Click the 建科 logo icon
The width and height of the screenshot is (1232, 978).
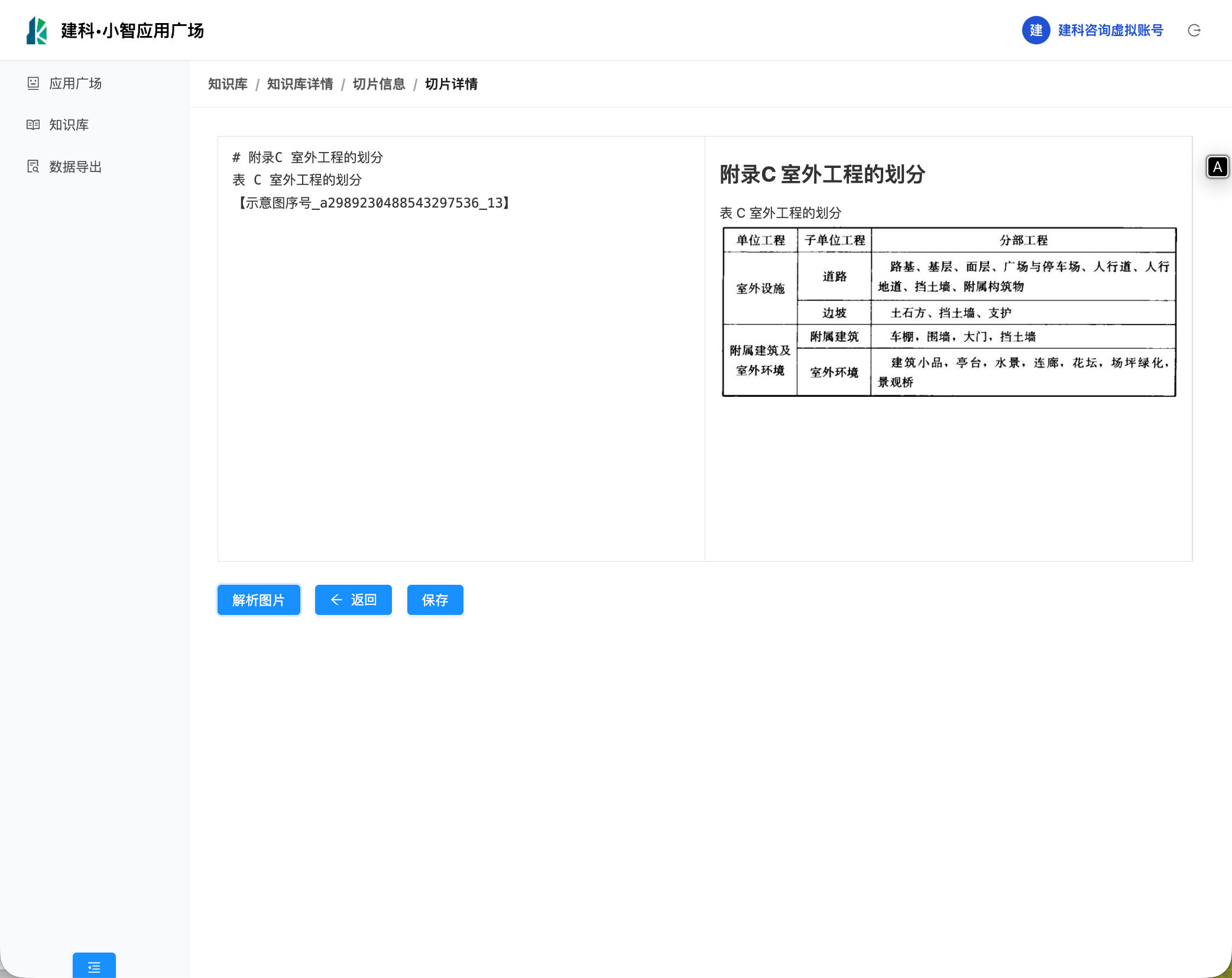(x=37, y=30)
